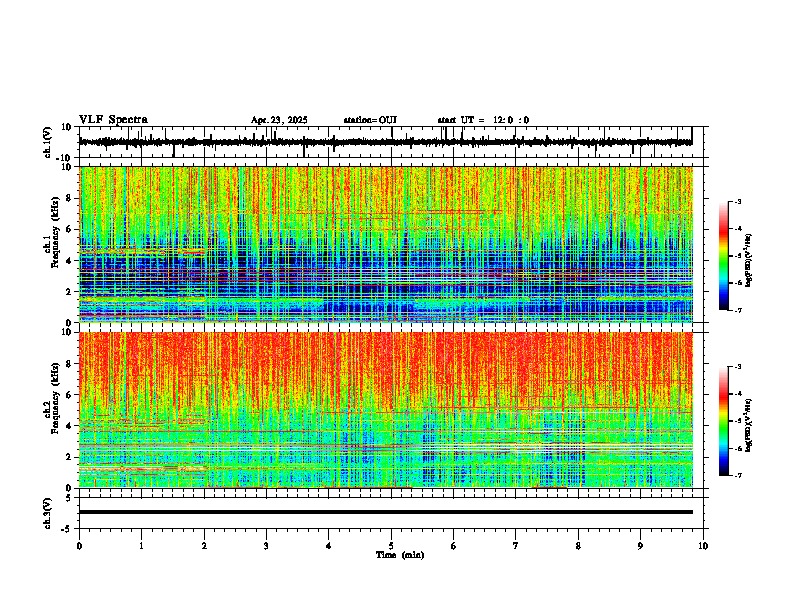Click time axis tick label "7"
This screenshot has height=612, width=792.
coord(516,546)
